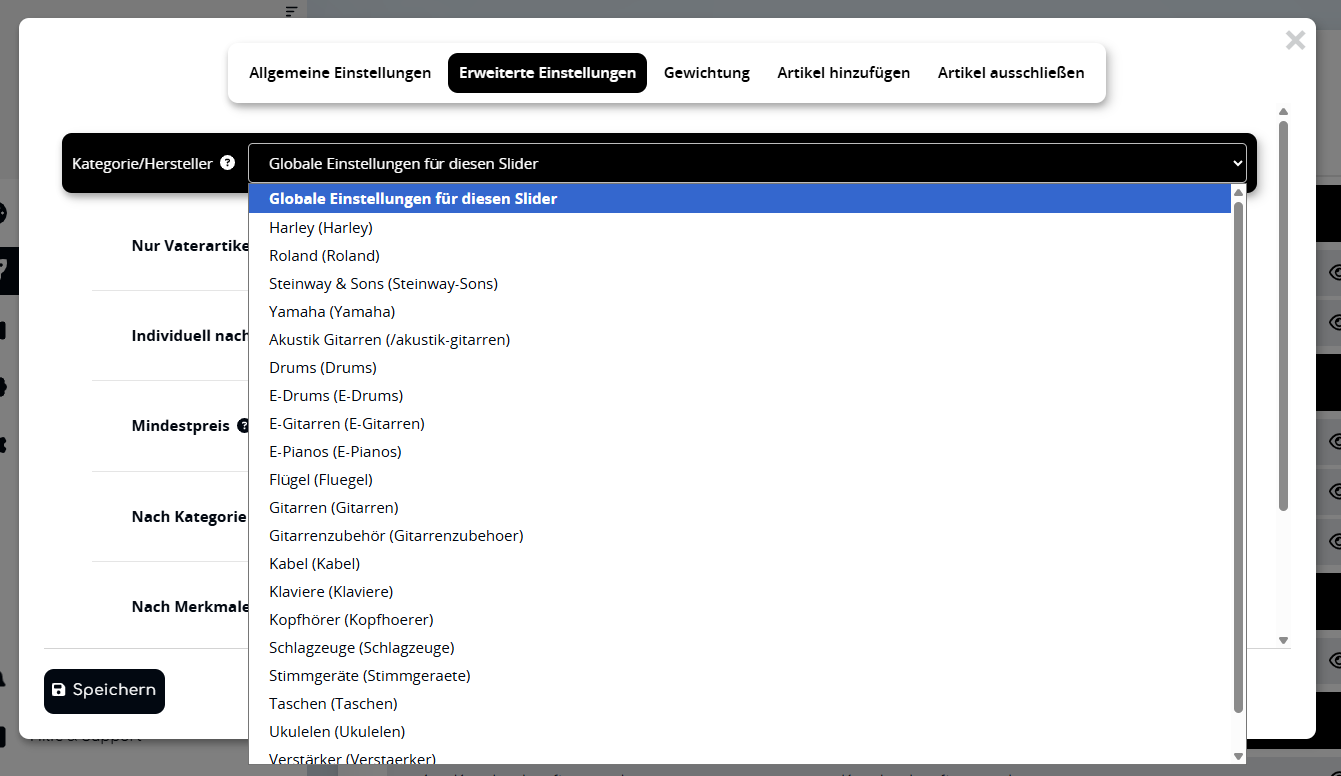Choose Kabel (Kabel) entry
The width and height of the screenshot is (1341, 776).
pos(740,563)
